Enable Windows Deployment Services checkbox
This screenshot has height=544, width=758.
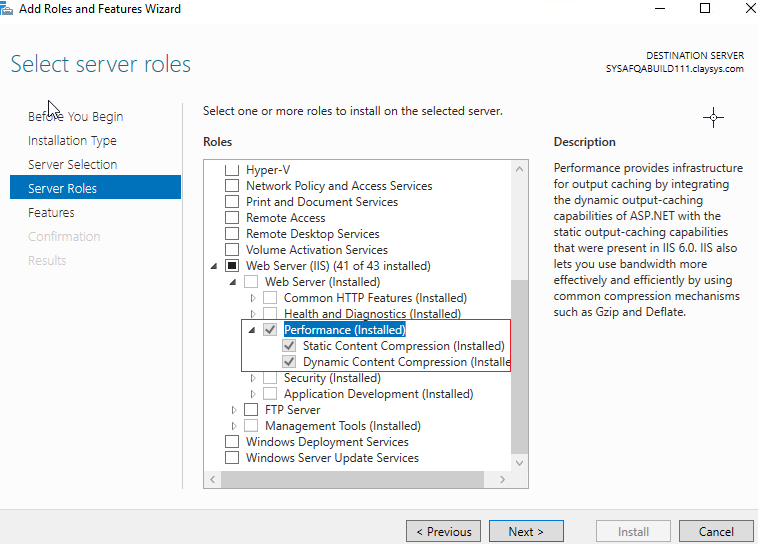[232, 441]
